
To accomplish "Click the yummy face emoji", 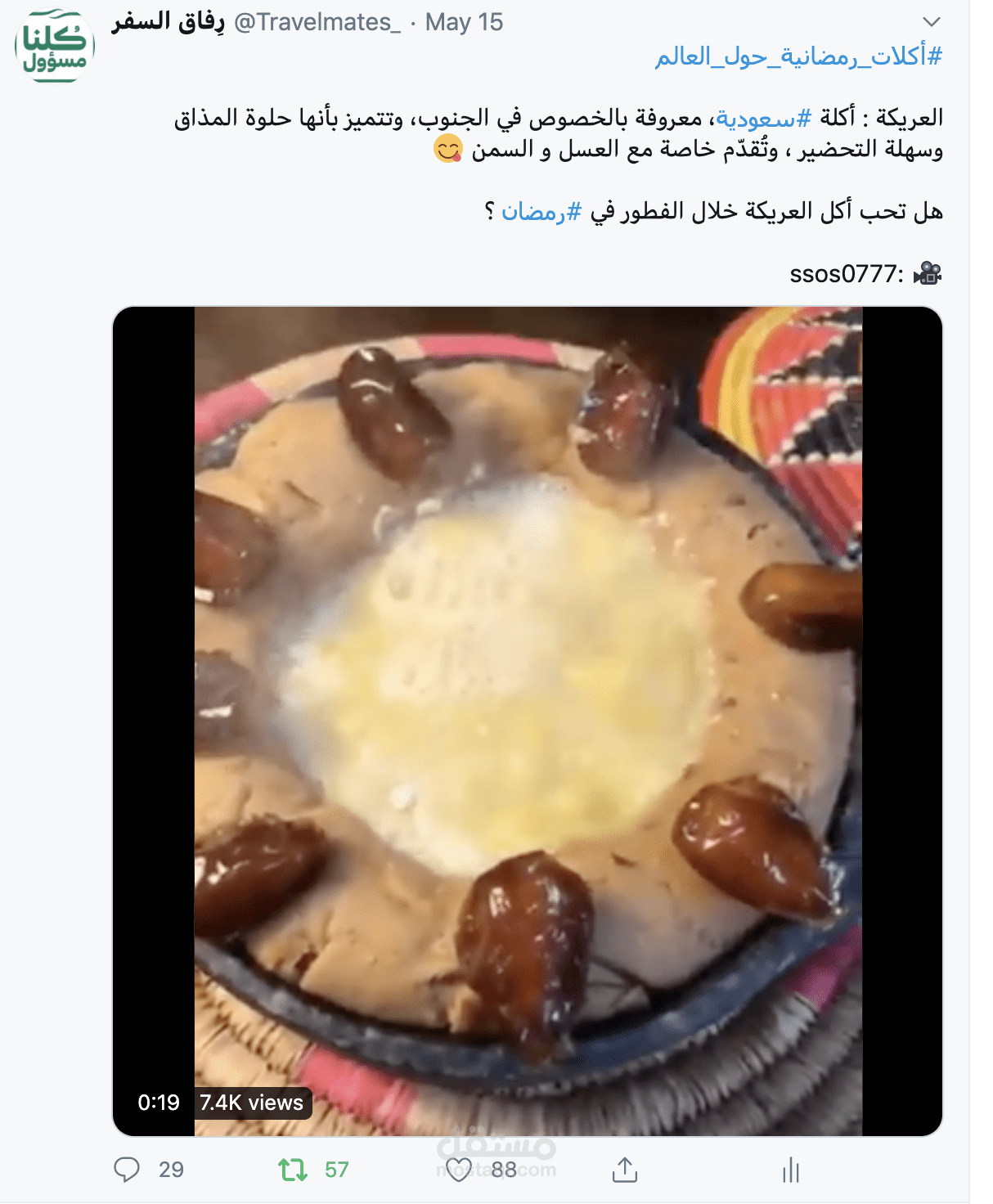I will pyautogui.click(x=448, y=150).
